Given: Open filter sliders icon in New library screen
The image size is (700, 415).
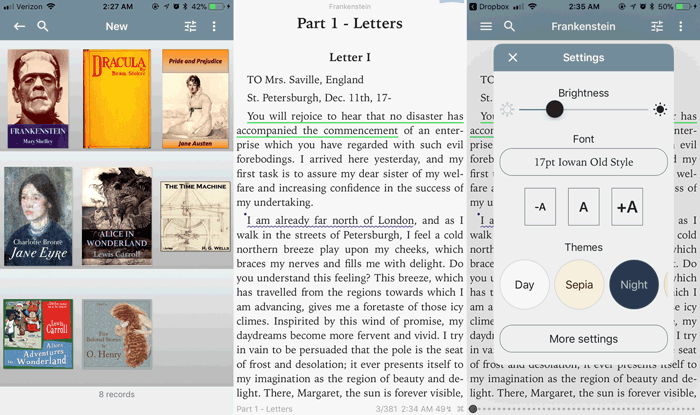Looking at the screenshot, I should 191,26.
